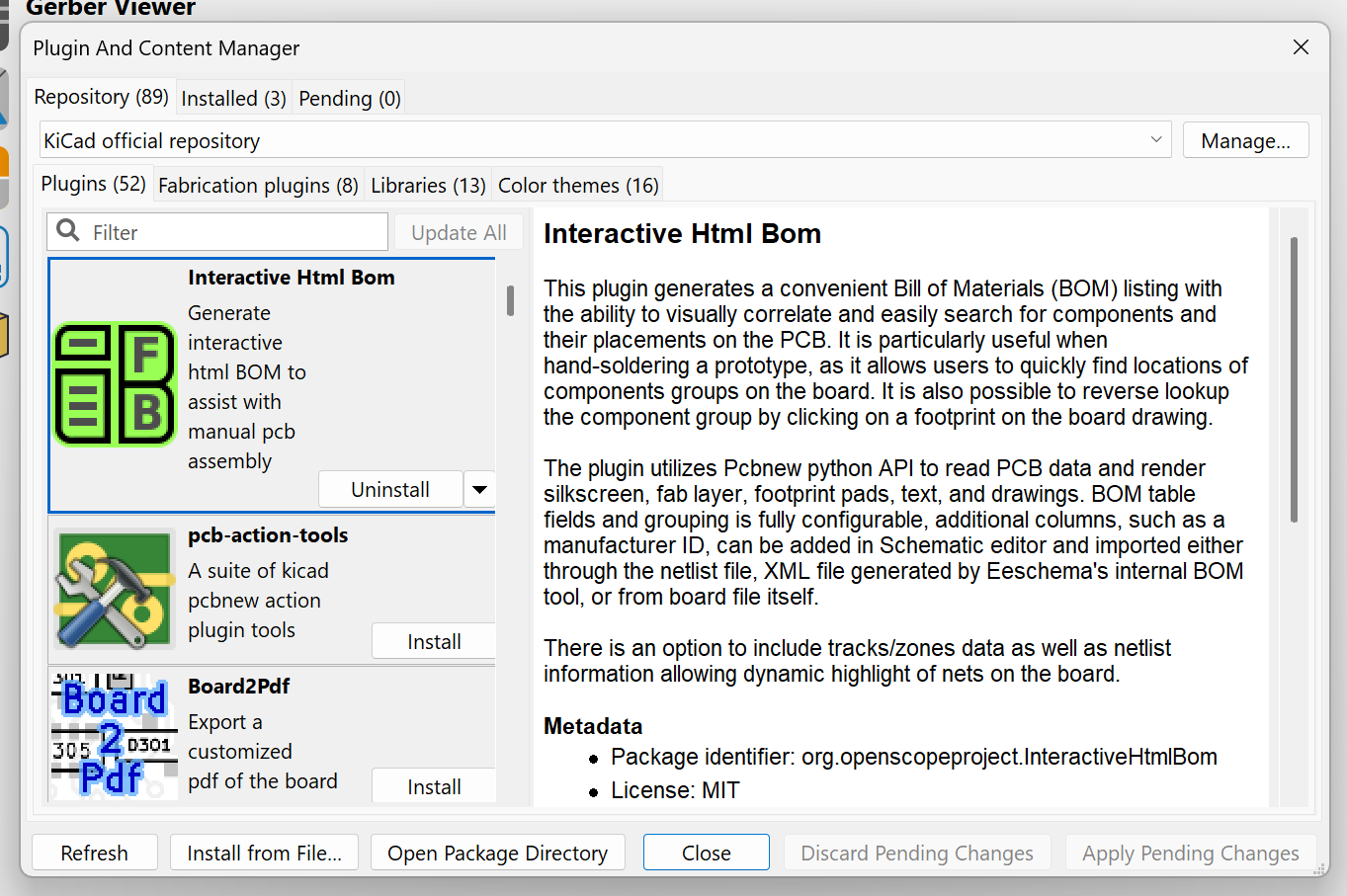This screenshot has height=896, width=1347.
Task: Click Install from File... button
Action: (264, 853)
